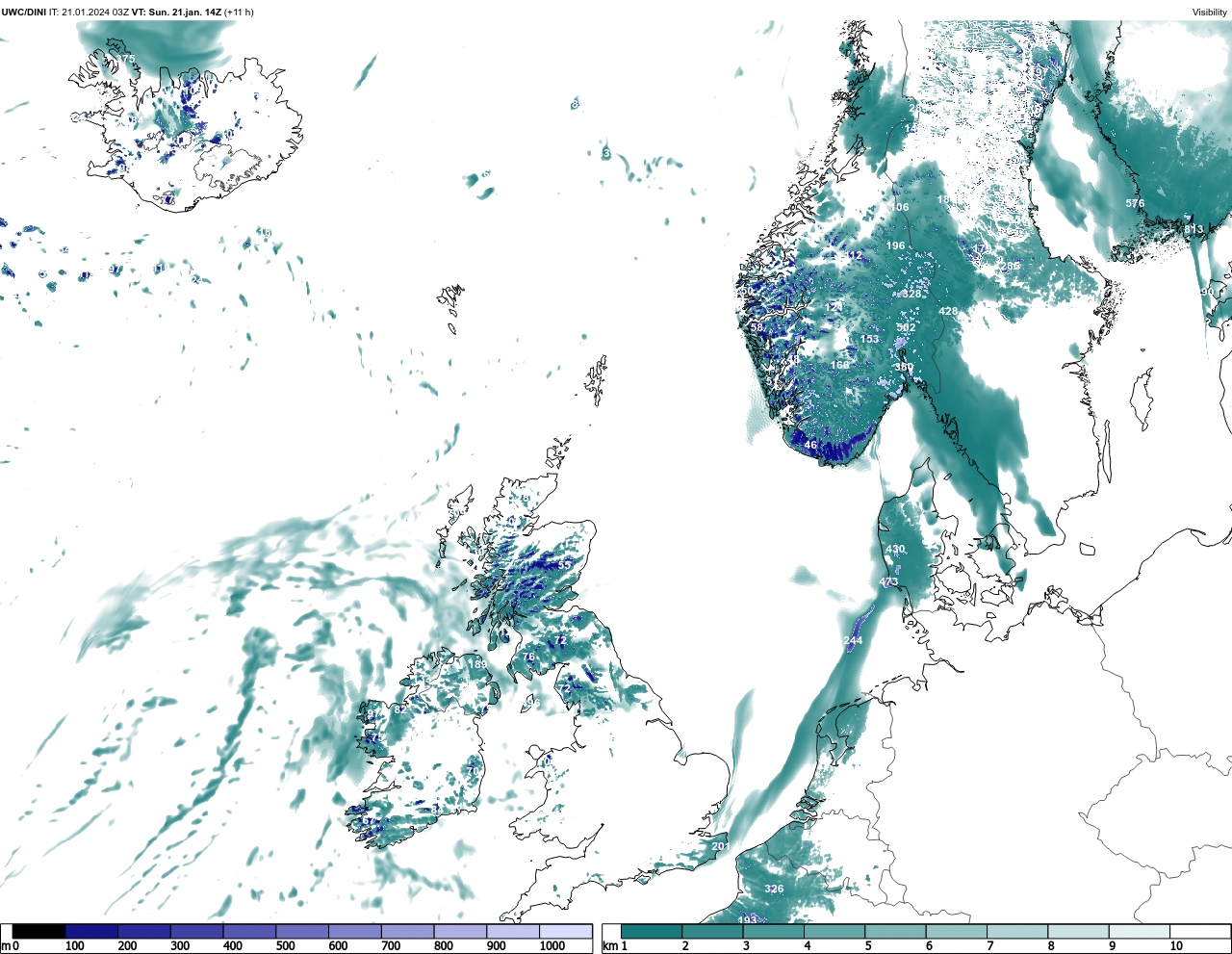The height and width of the screenshot is (954, 1232).
Task: Click the "km" unit label of the legend
Action: click(609, 946)
